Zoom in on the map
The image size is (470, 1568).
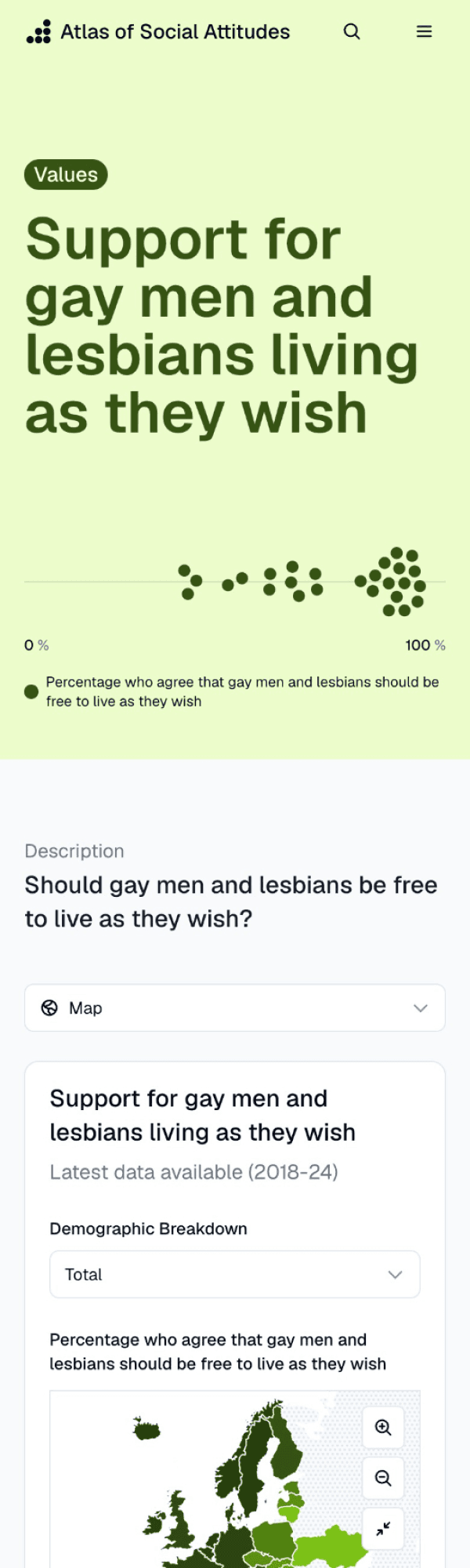coord(383,1427)
